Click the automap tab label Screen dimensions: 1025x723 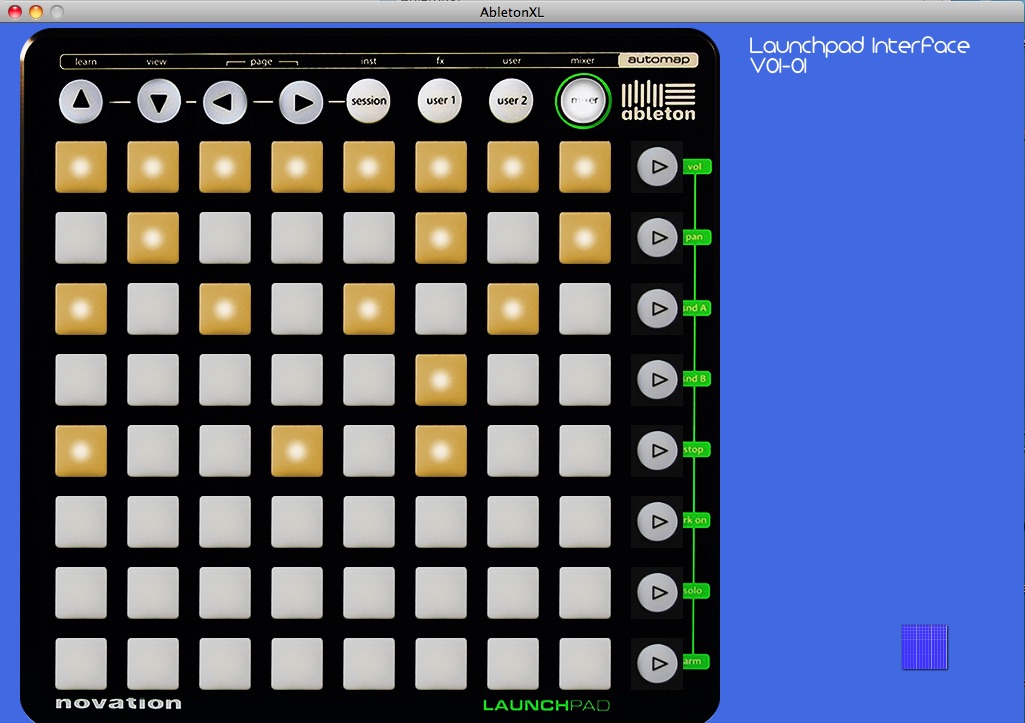(x=658, y=60)
